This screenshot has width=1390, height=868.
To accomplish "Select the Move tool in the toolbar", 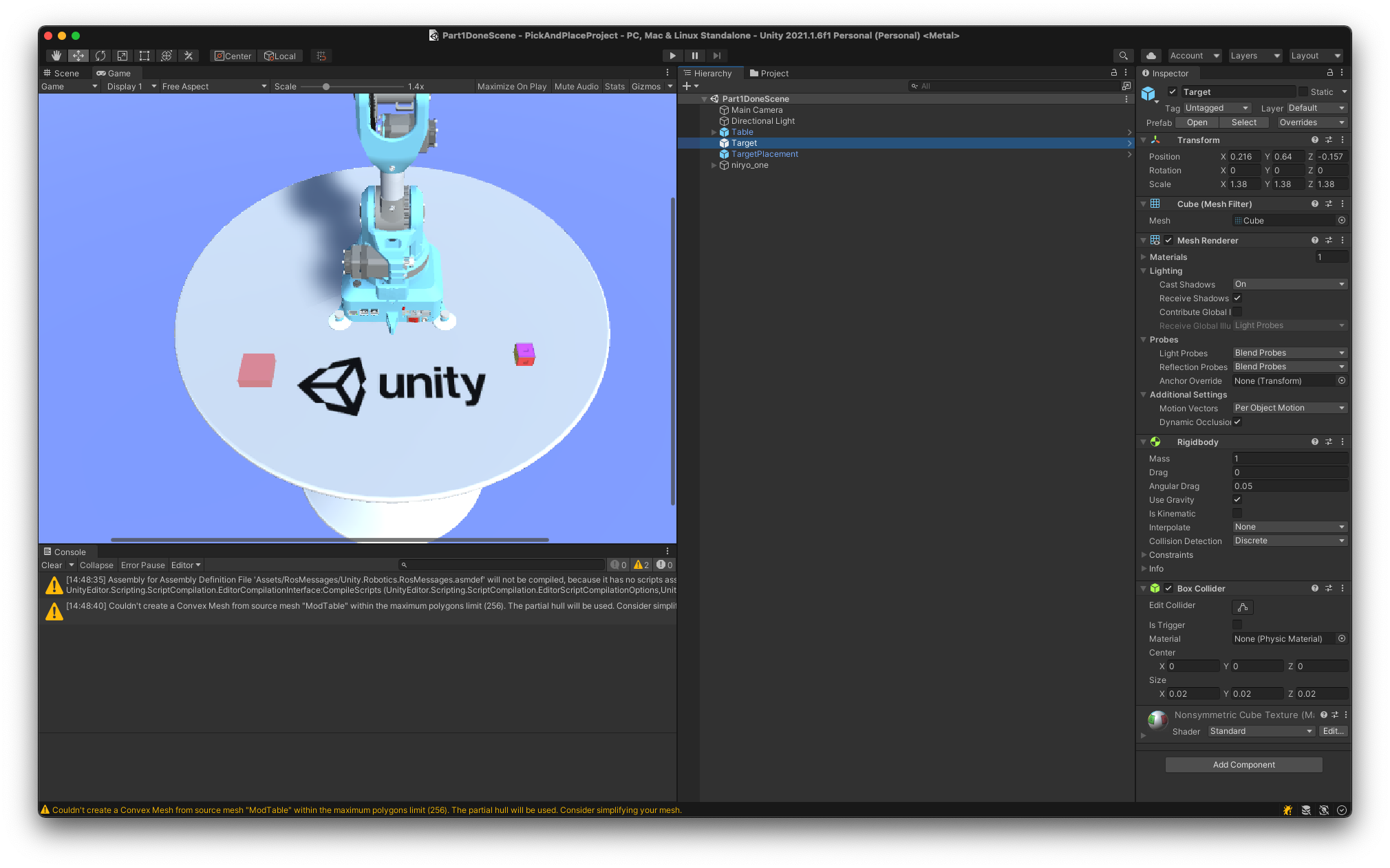I will [x=78, y=56].
